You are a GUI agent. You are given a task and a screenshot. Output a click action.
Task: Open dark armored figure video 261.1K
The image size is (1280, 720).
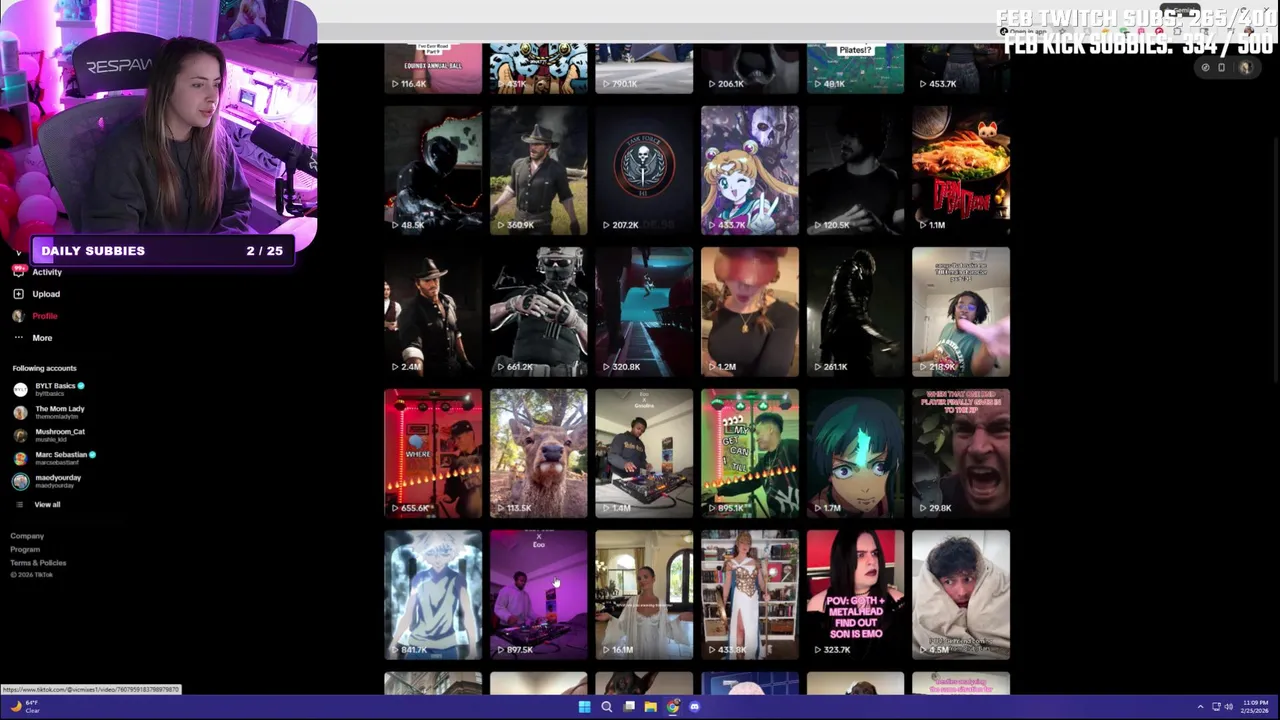(855, 312)
